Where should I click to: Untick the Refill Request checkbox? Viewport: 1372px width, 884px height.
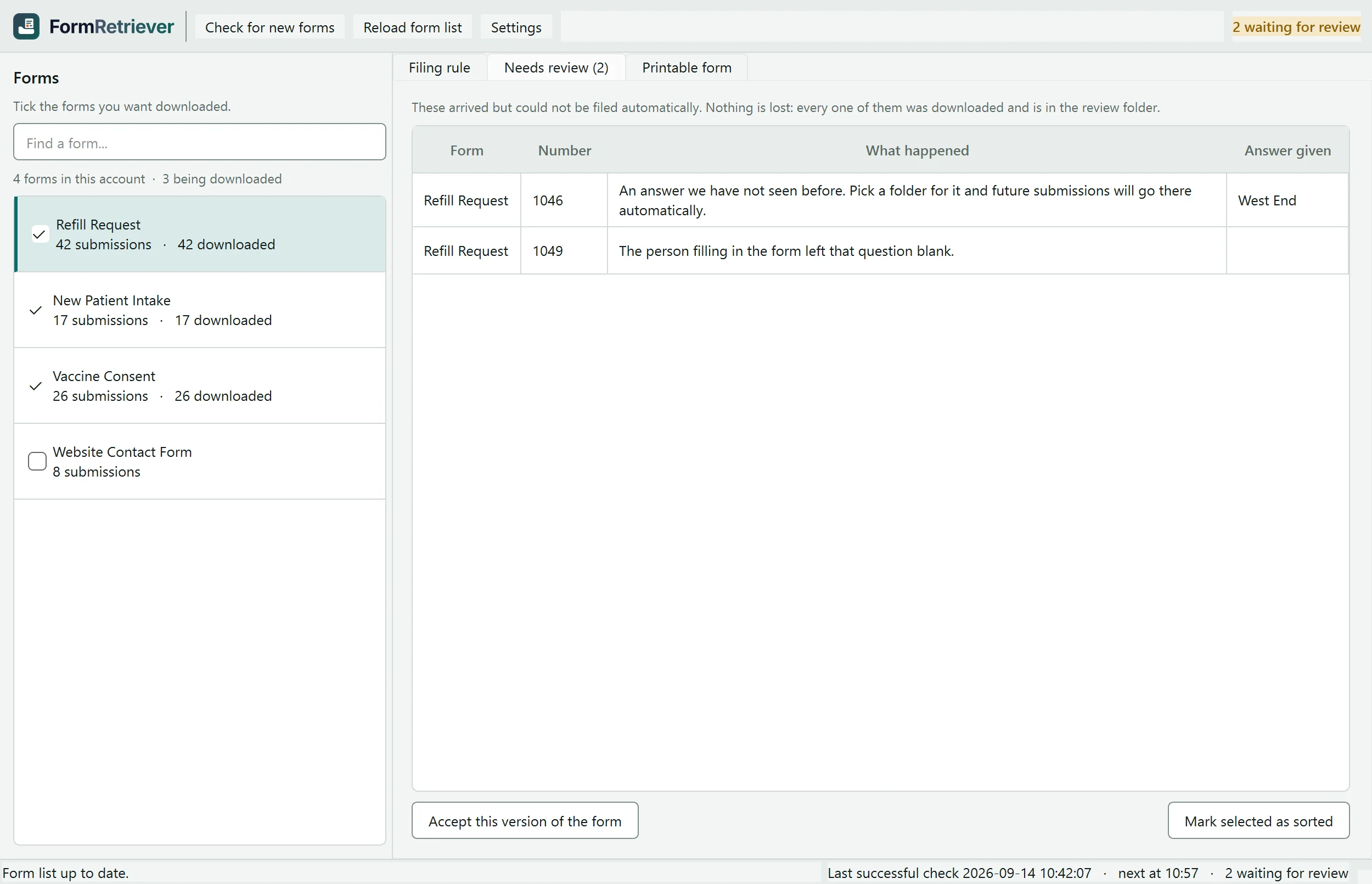(x=40, y=234)
